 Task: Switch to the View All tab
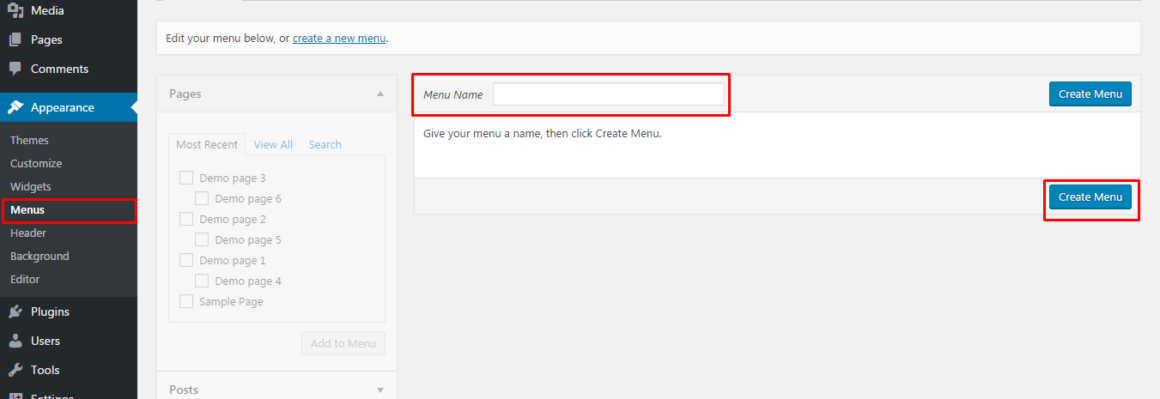[x=273, y=144]
